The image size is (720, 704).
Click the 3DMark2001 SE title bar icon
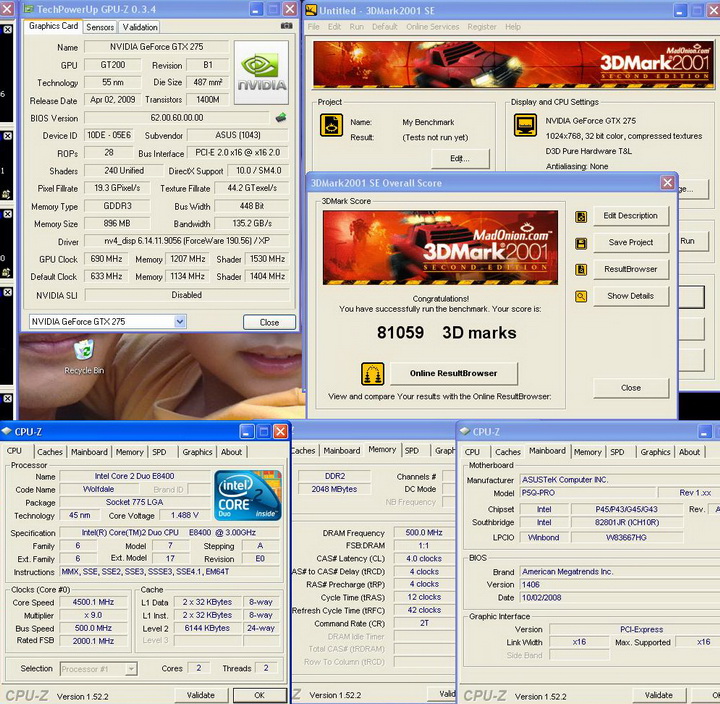click(311, 10)
